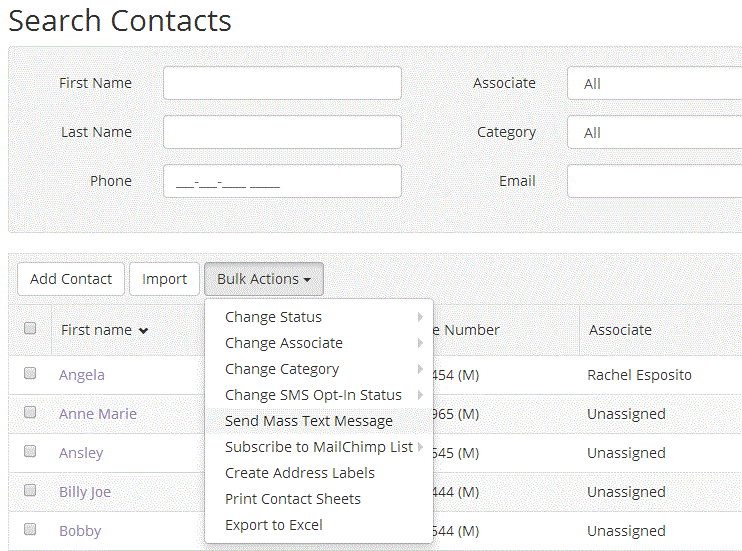Check the box next to Angela

pyautogui.click(x=30, y=373)
